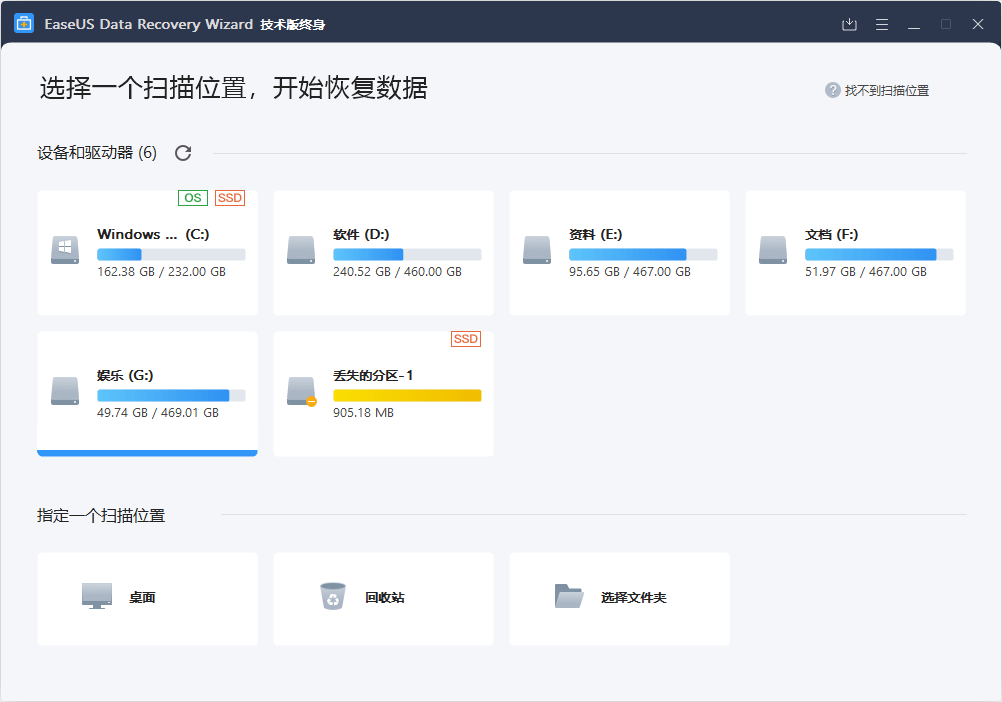Refresh the devices and drives list
Image resolution: width=1002 pixels, height=702 pixels.
click(183, 153)
